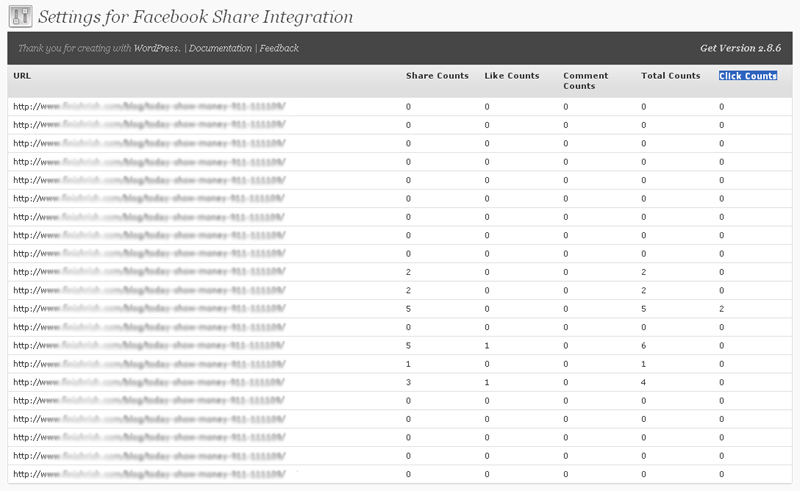The width and height of the screenshot is (800, 491).
Task: Click the Total Counts column header
Action: point(670,76)
